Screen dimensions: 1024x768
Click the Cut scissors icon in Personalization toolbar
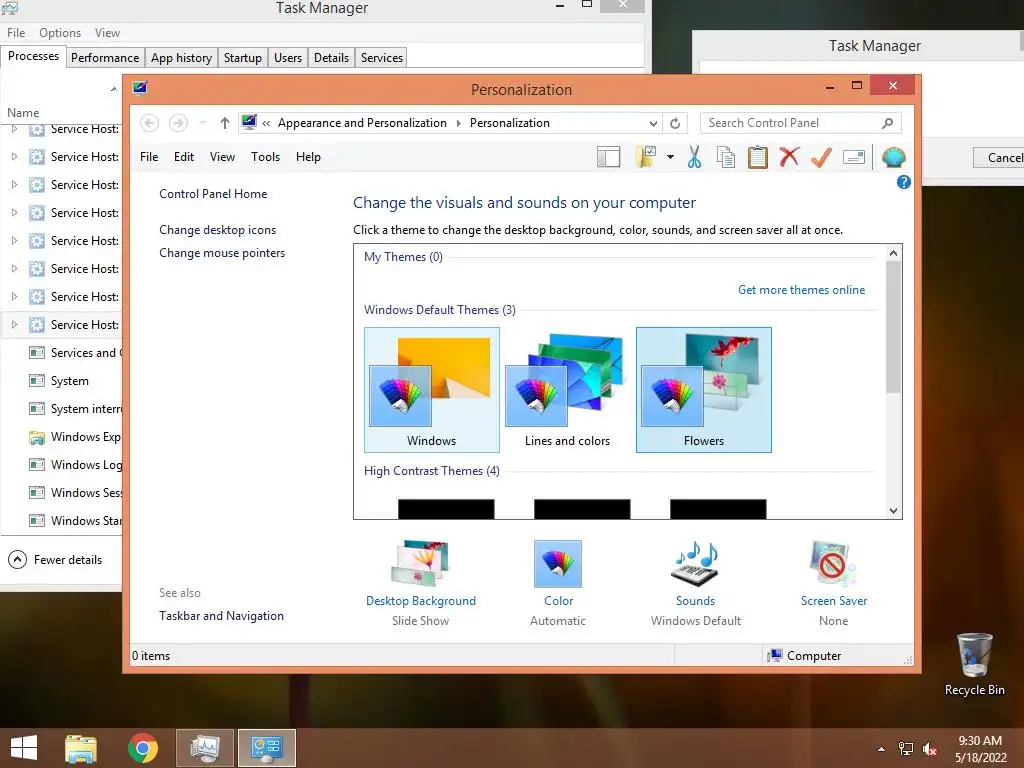(694, 157)
